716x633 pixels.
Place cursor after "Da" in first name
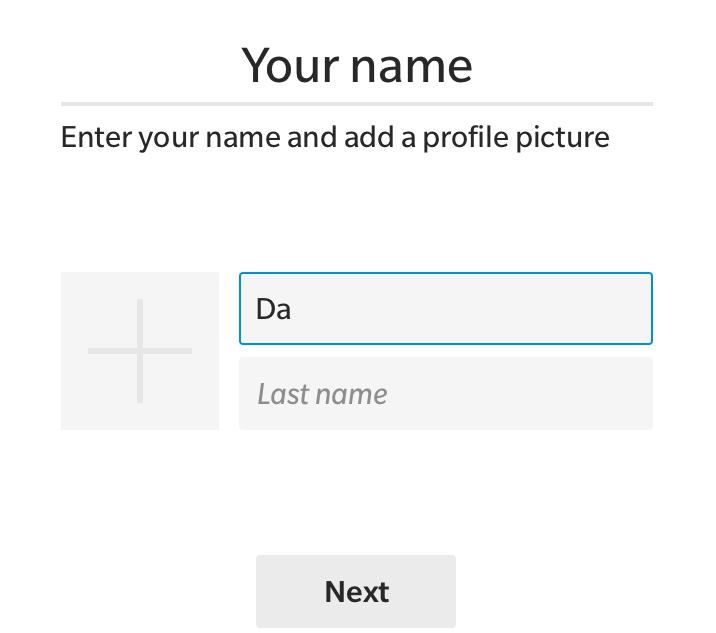click(x=293, y=309)
